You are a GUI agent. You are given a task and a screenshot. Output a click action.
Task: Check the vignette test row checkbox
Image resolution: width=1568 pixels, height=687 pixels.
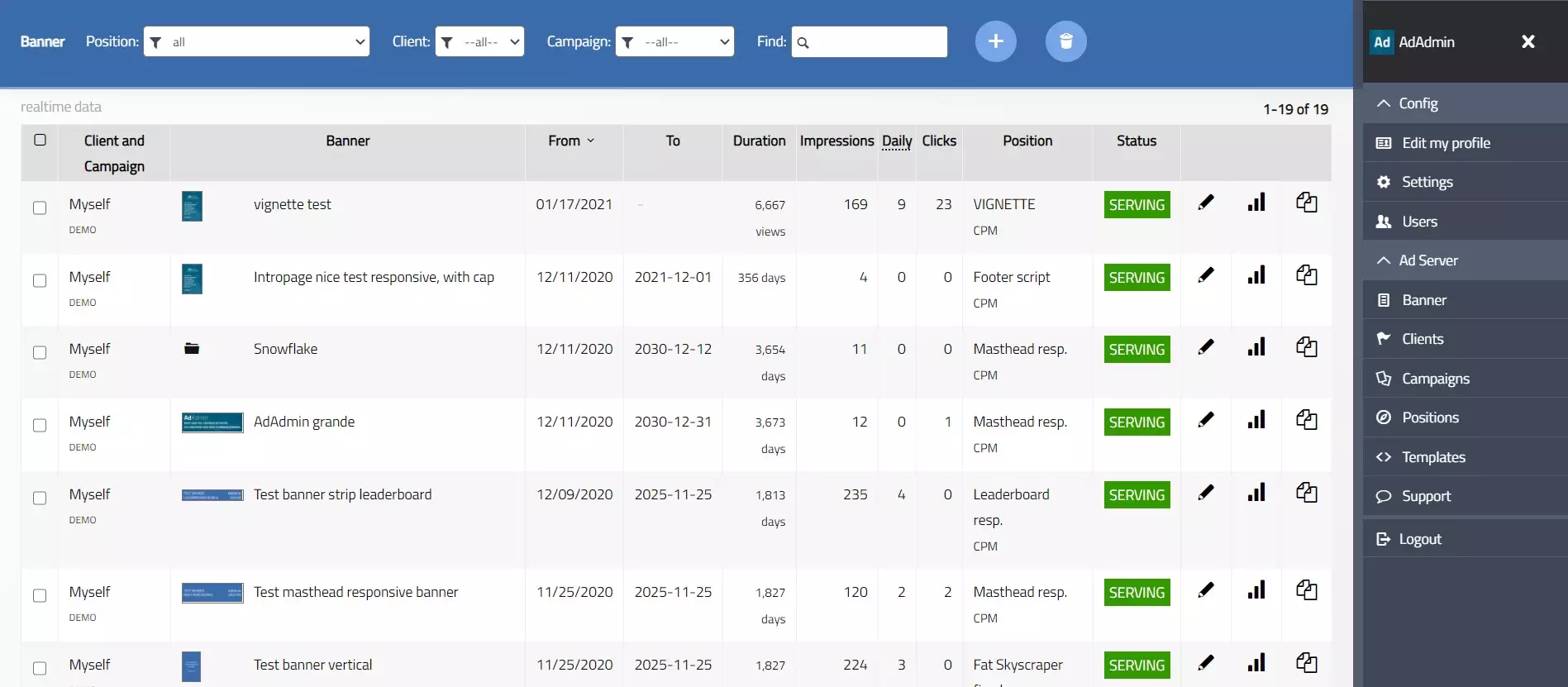click(x=40, y=208)
